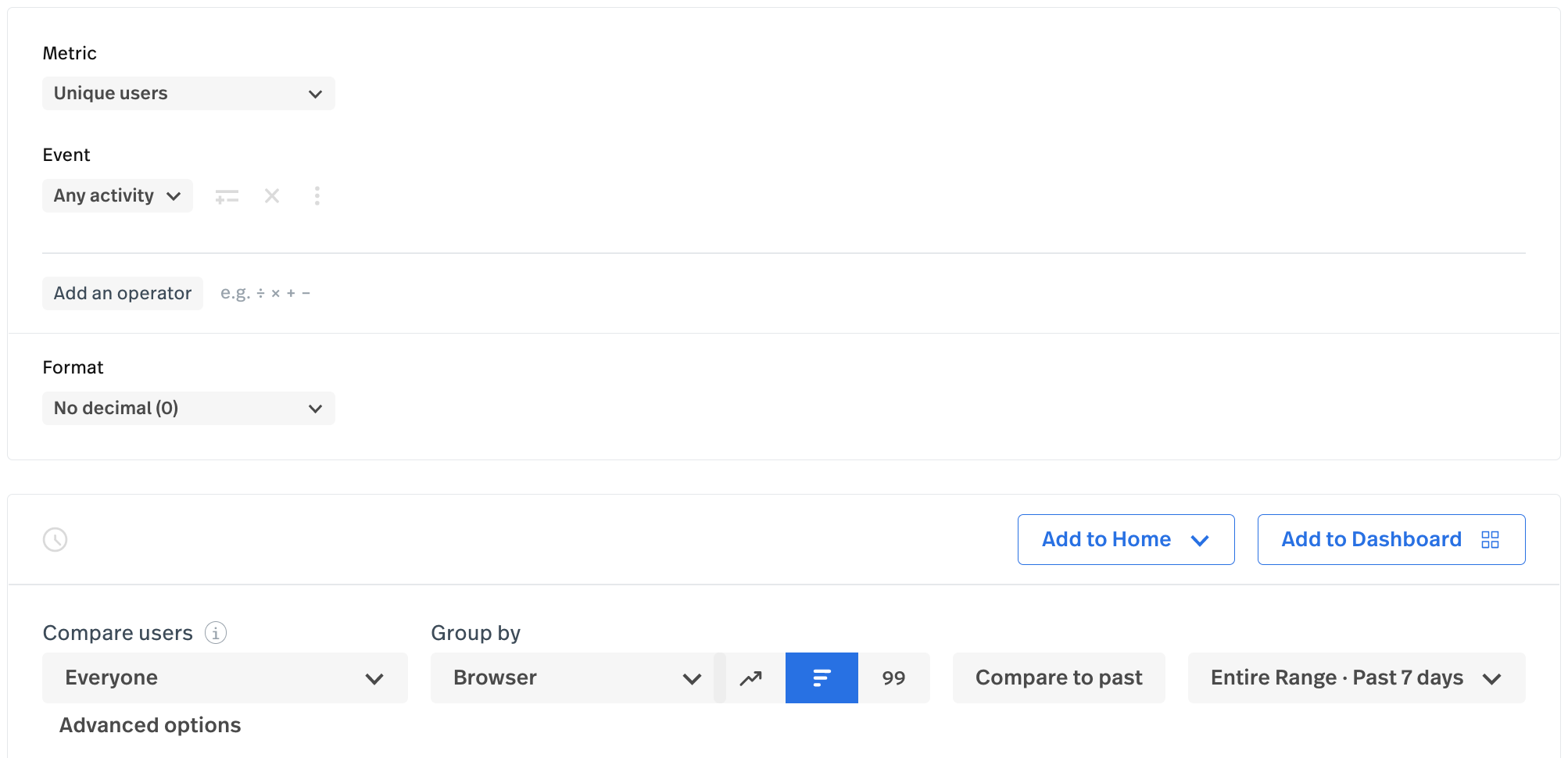Image resolution: width=1568 pixels, height=758 pixels.
Task: Expand the Any activity event selector
Action: click(x=117, y=196)
